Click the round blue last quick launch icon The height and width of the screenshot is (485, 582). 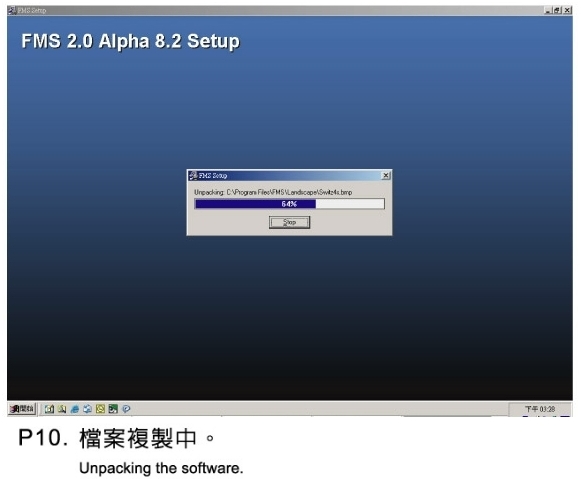coord(126,409)
